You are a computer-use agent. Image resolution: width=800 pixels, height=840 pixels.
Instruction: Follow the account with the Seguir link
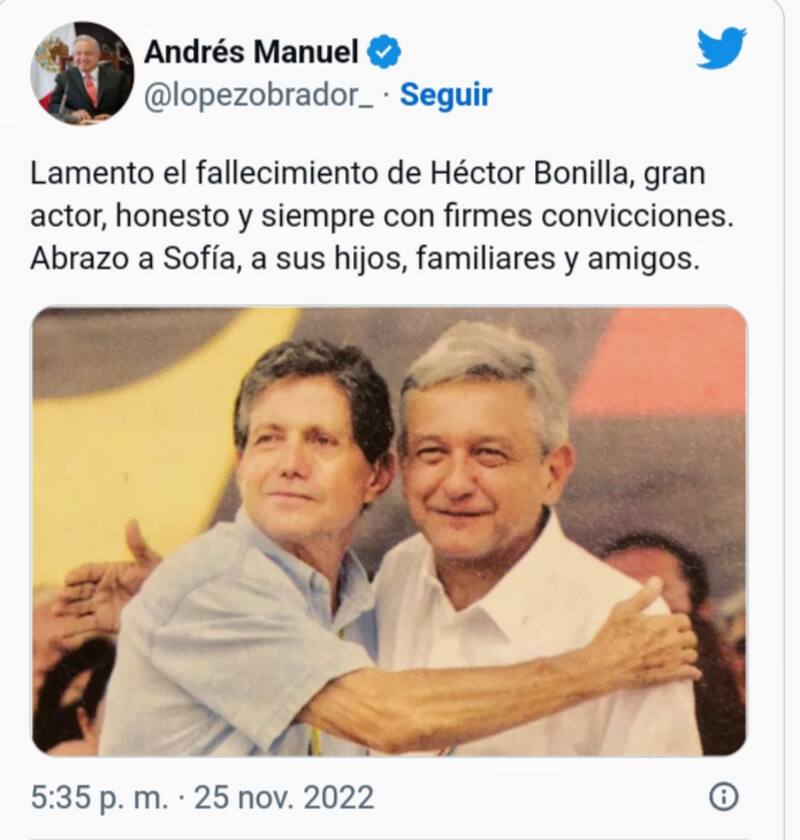click(446, 95)
